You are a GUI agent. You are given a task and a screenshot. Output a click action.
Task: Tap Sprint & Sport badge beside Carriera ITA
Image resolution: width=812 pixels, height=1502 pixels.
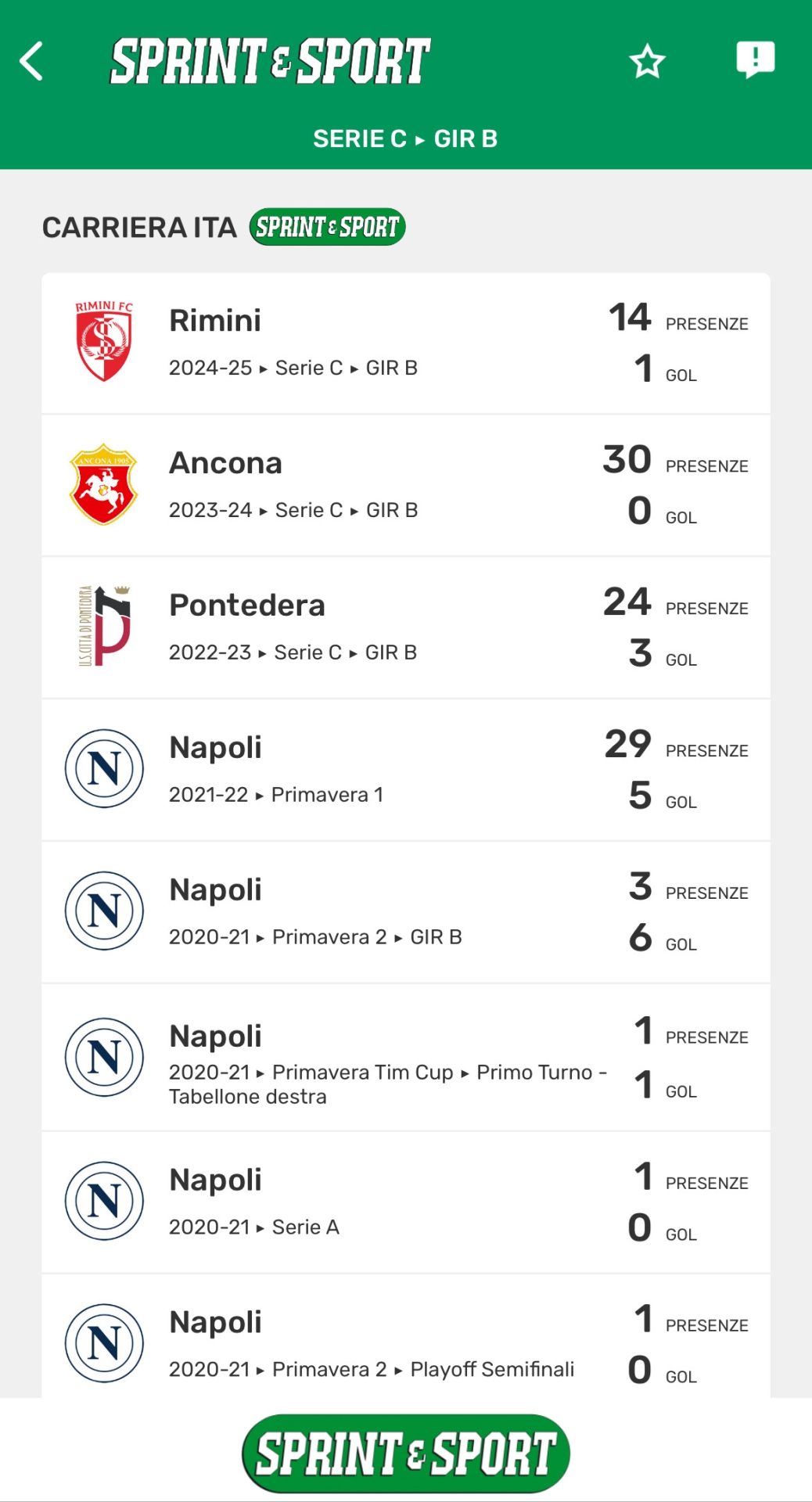327,227
